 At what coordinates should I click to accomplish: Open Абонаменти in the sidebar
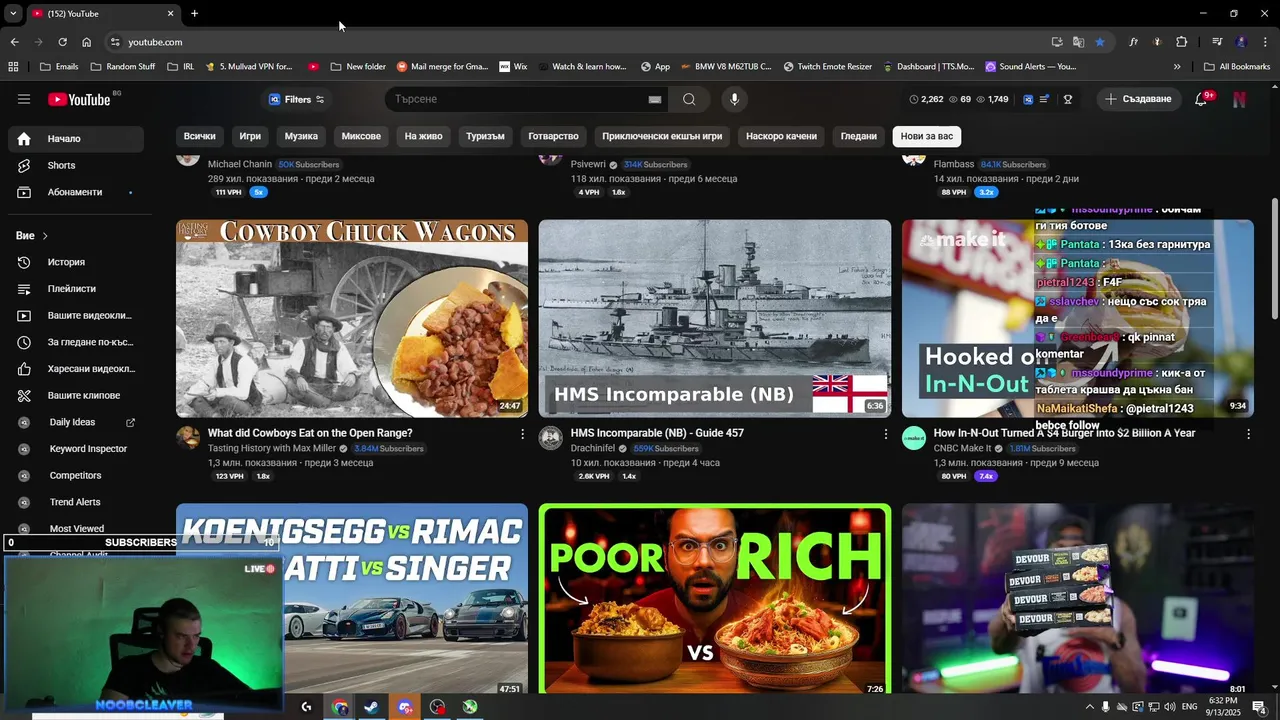[76, 192]
